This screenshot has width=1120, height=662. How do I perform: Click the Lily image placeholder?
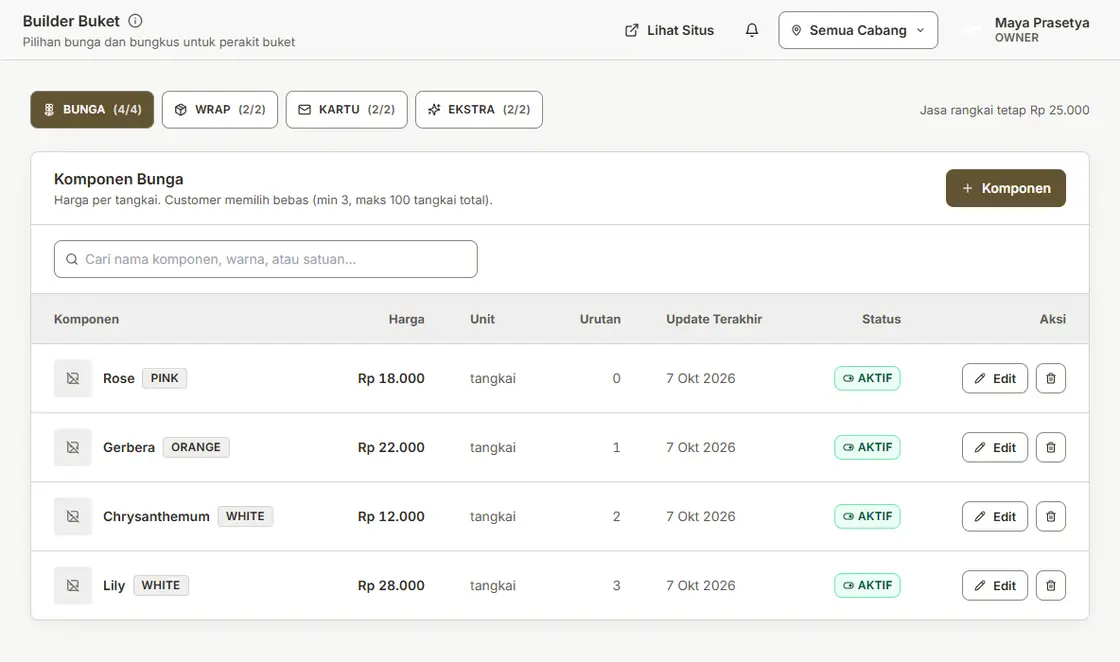click(x=73, y=586)
